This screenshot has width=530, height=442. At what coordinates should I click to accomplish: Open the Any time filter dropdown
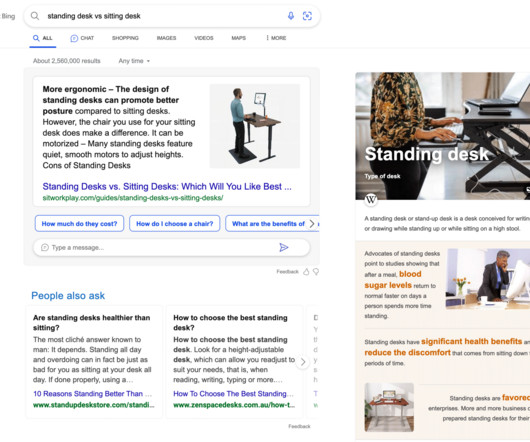[x=134, y=61]
